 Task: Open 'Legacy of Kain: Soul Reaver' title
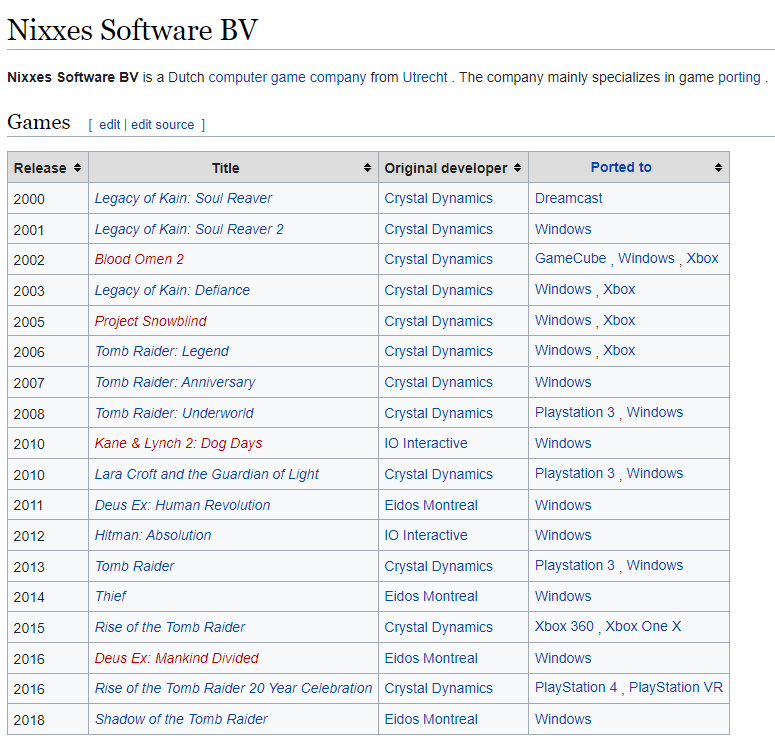point(183,198)
